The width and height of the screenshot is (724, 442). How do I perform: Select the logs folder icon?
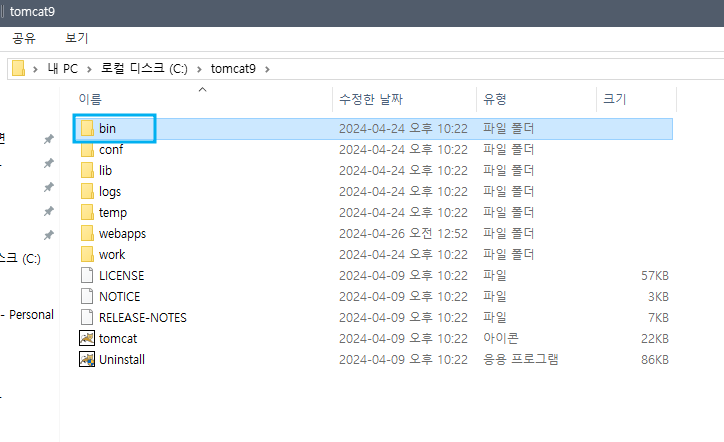tap(87, 191)
